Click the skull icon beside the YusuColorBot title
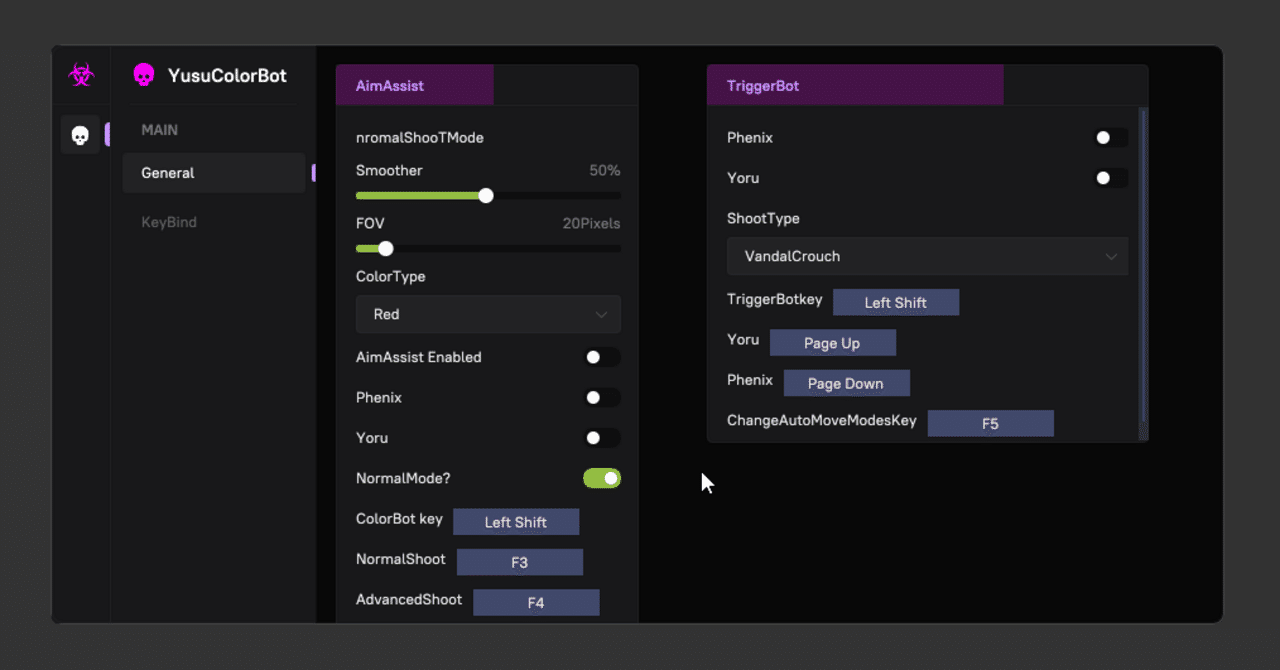Viewport: 1280px width, 670px height. click(144, 75)
